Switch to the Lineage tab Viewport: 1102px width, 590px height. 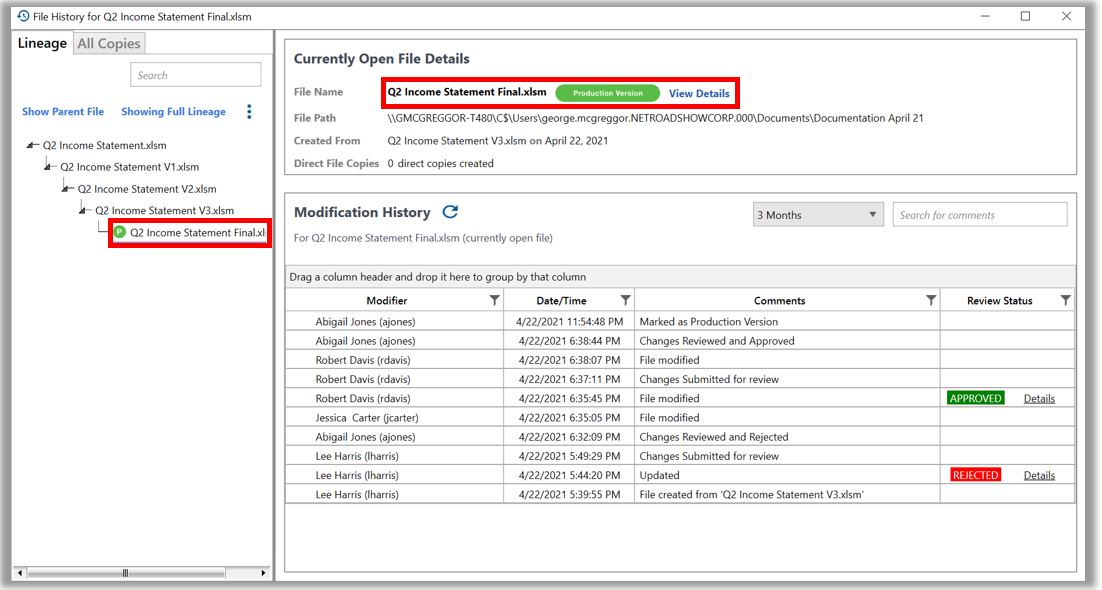[x=42, y=43]
